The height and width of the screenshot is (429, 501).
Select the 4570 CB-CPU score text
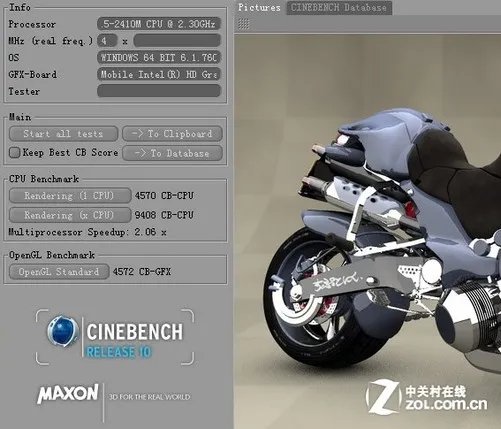point(164,196)
